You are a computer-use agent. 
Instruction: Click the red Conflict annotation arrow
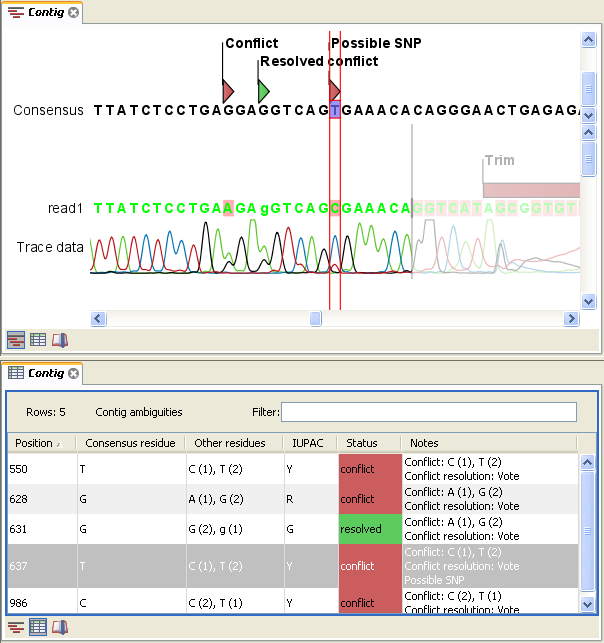pos(227,91)
